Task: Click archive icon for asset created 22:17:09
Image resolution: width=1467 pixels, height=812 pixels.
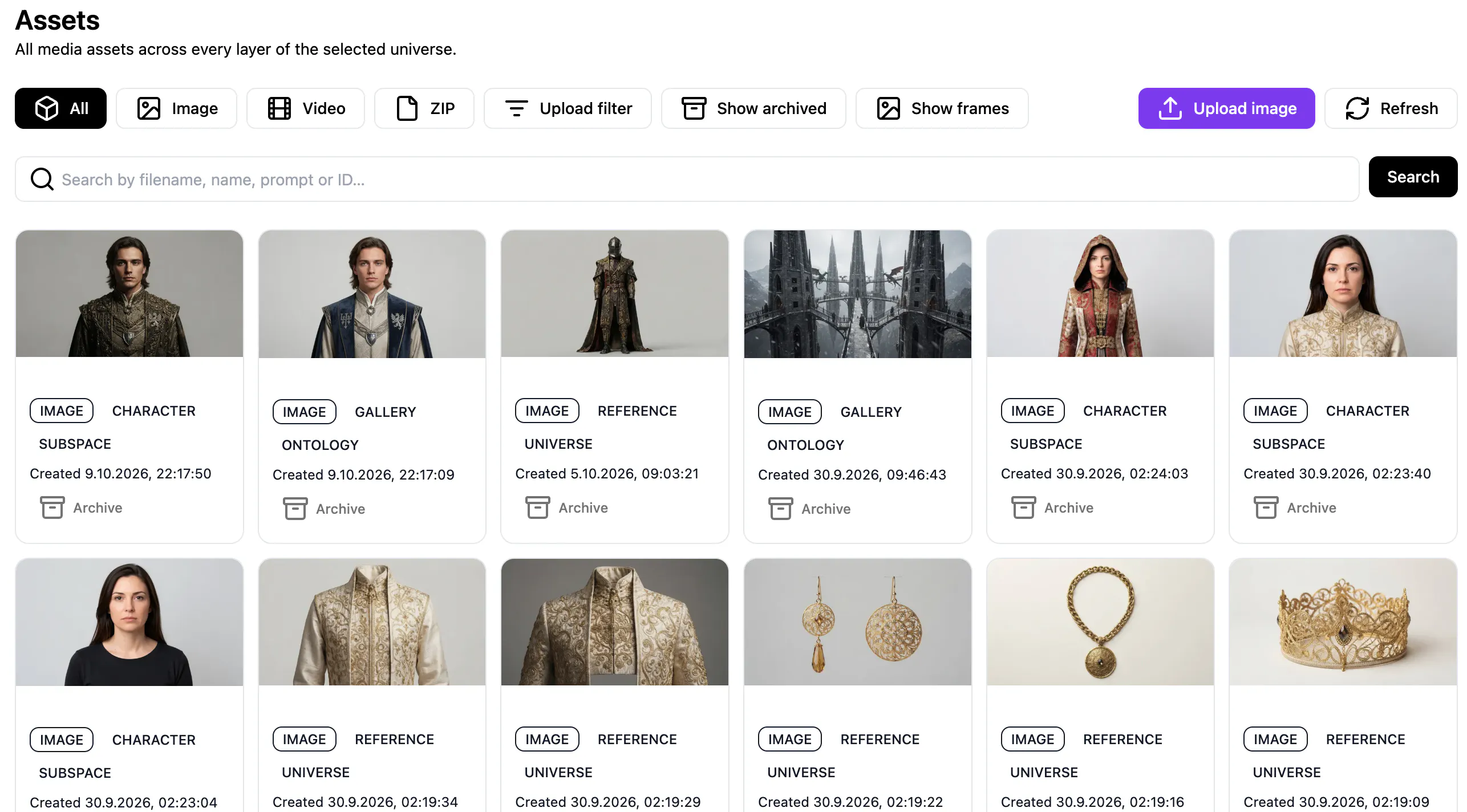Action: pyautogui.click(x=295, y=509)
